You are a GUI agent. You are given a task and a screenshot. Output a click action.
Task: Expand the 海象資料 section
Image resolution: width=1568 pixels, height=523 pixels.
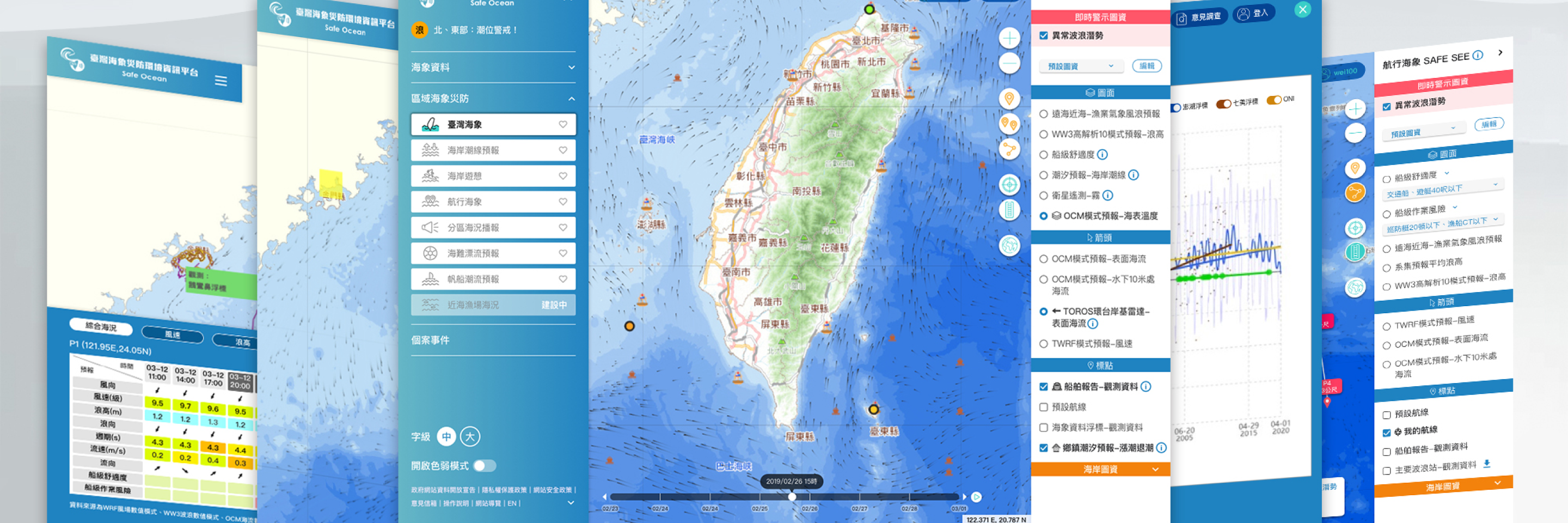tap(493, 68)
